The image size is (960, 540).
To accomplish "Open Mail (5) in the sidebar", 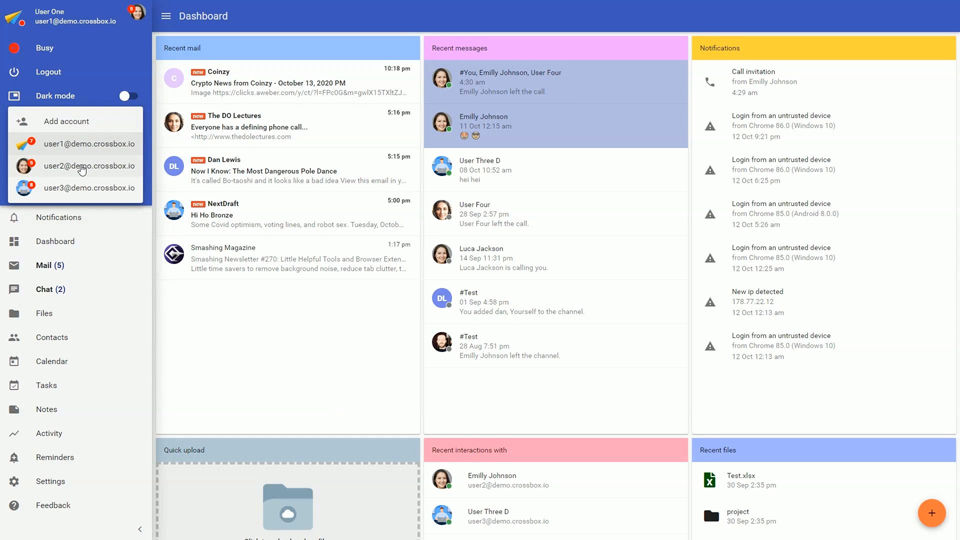I will coord(49,265).
